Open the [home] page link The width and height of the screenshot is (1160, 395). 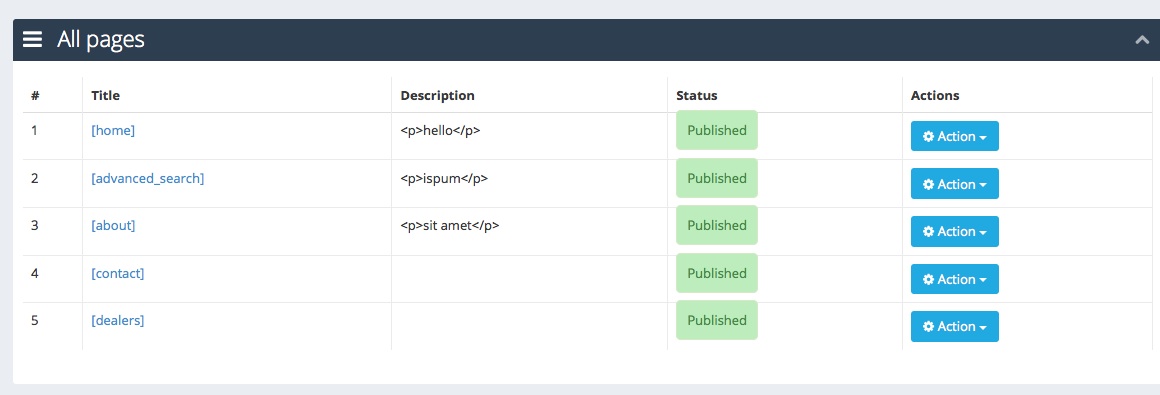[x=113, y=130]
